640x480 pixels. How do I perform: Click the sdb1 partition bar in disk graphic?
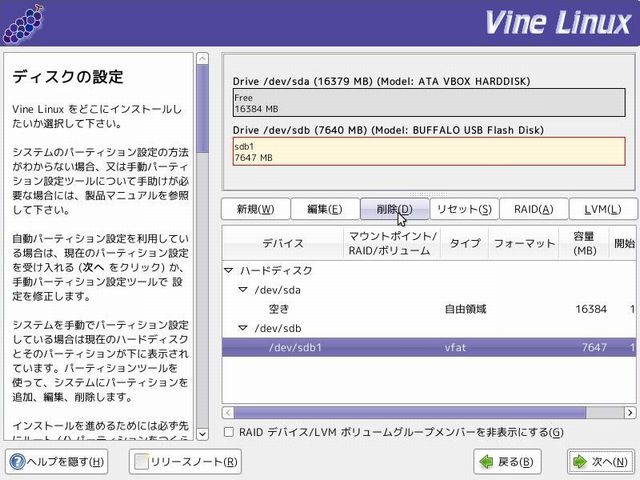pos(428,151)
